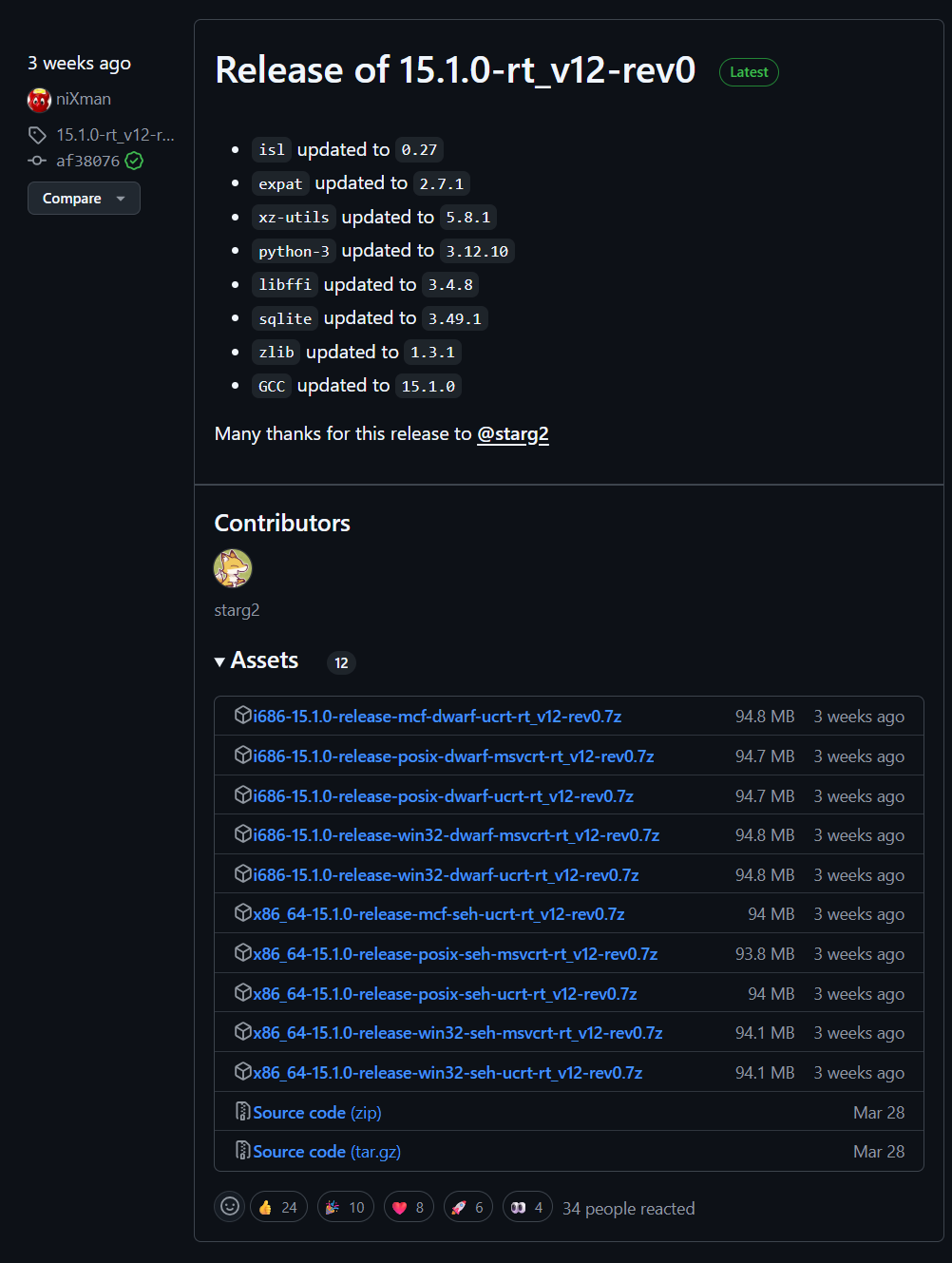The width and height of the screenshot is (952, 1263).
Task: Toggle the party popper reaction with 10
Action: click(346, 1207)
